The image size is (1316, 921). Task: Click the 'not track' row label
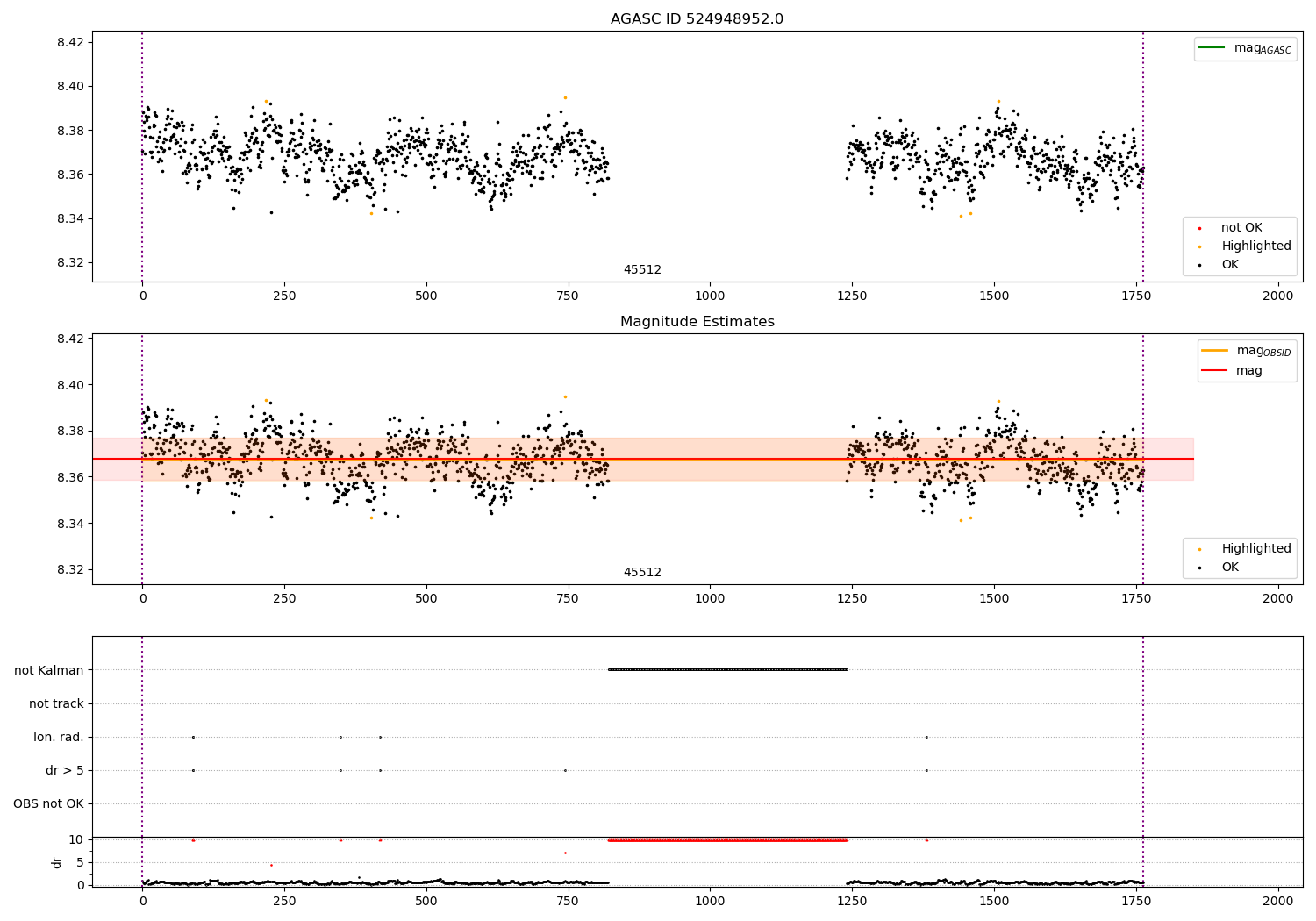[56, 703]
